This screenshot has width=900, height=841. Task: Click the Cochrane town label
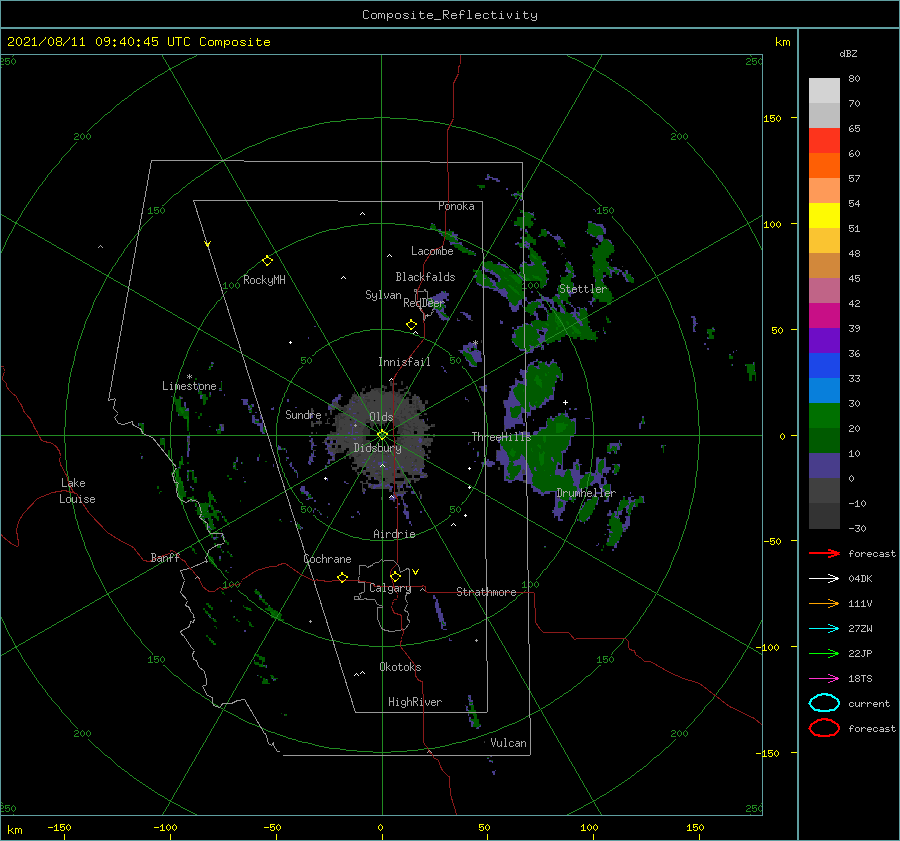click(327, 559)
